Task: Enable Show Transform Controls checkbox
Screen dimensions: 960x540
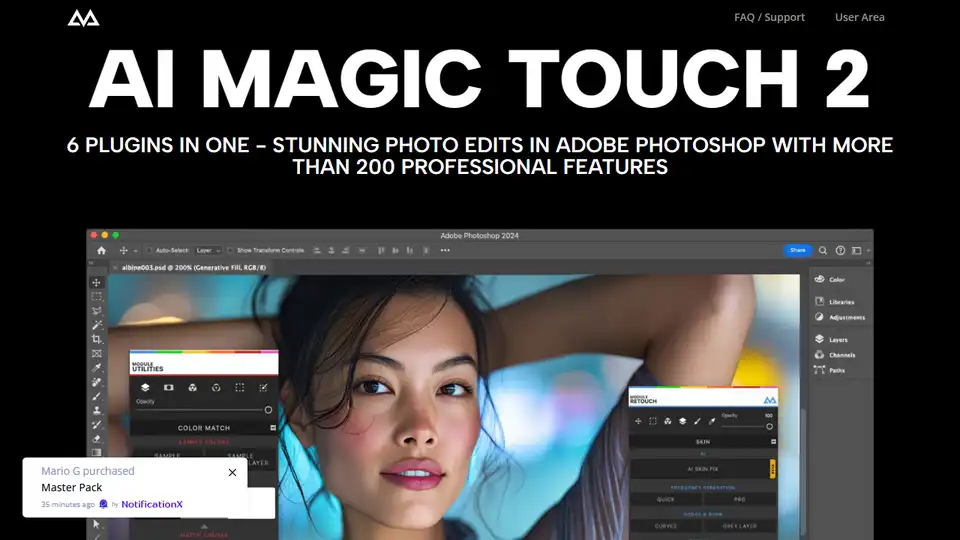Action: [x=230, y=250]
